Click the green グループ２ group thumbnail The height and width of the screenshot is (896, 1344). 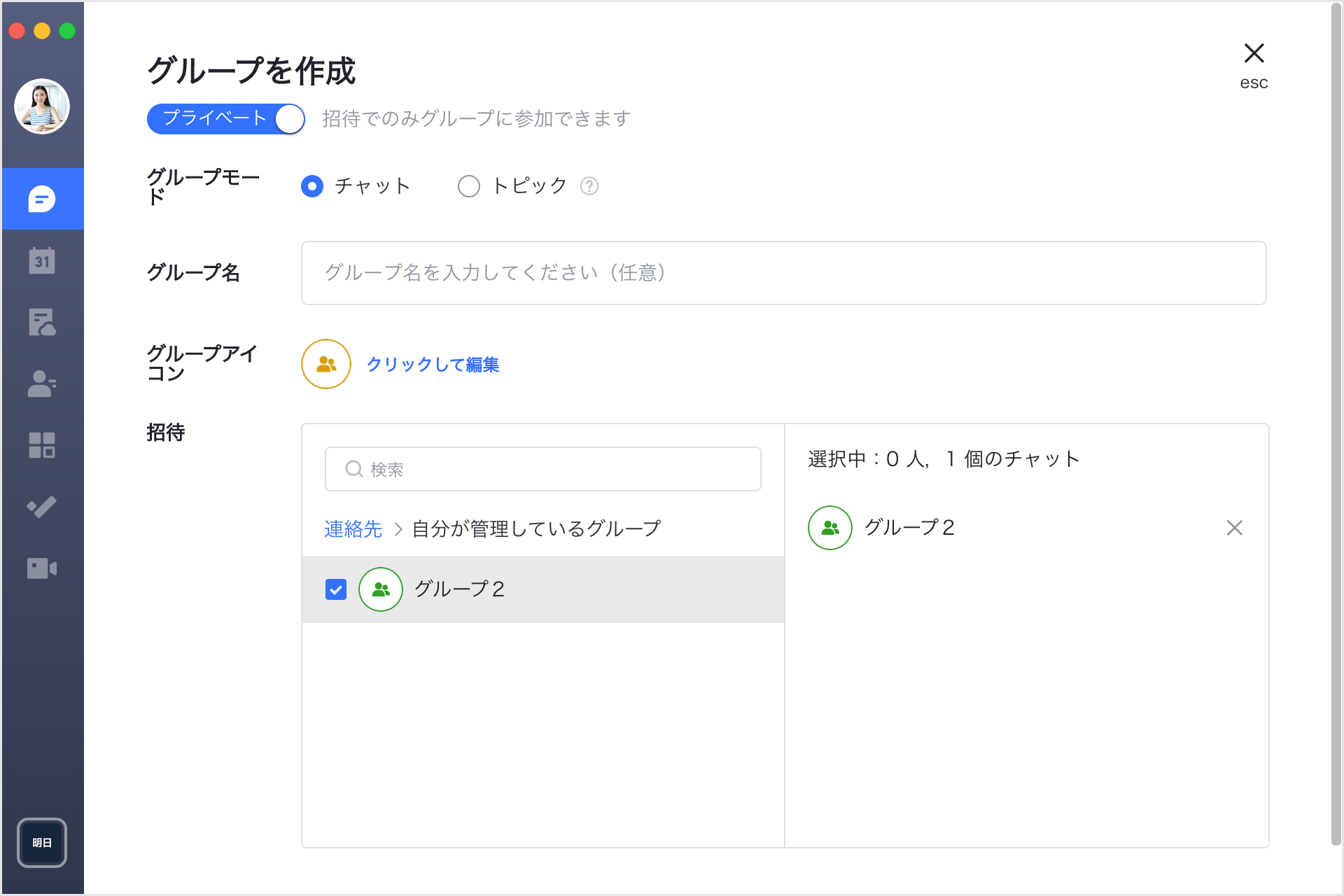[x=380, y=589]
